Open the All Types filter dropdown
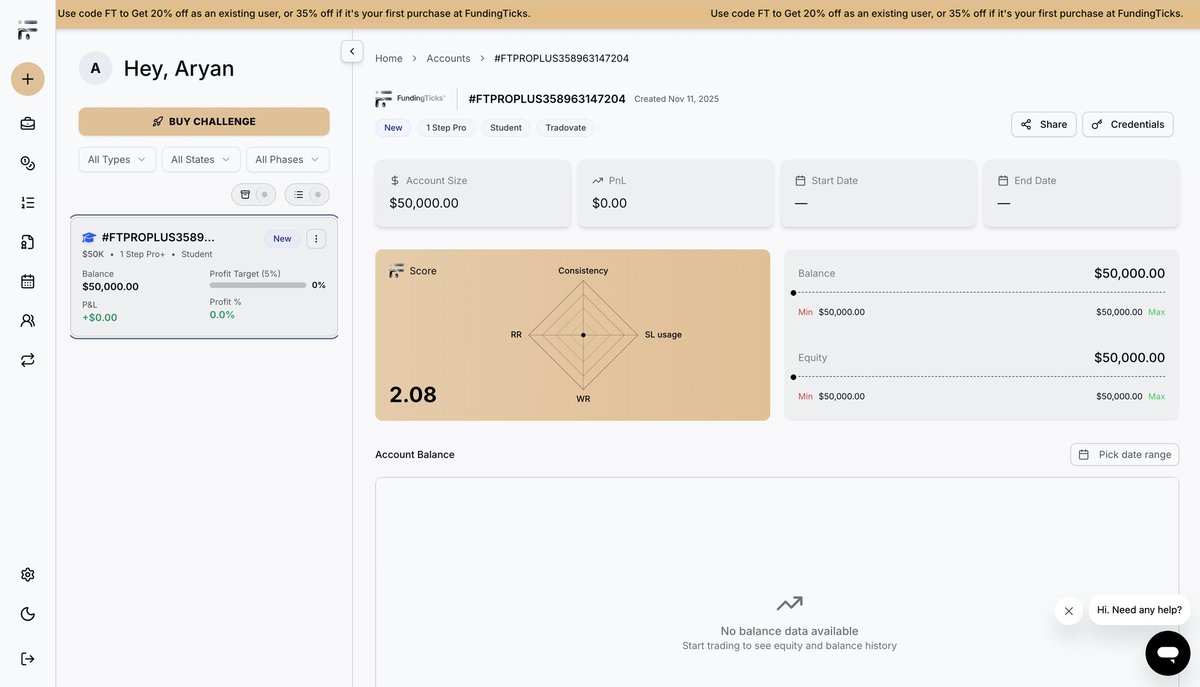This screenshot has height=687, width=1200. pyautogui.click(x=117, y=159)
